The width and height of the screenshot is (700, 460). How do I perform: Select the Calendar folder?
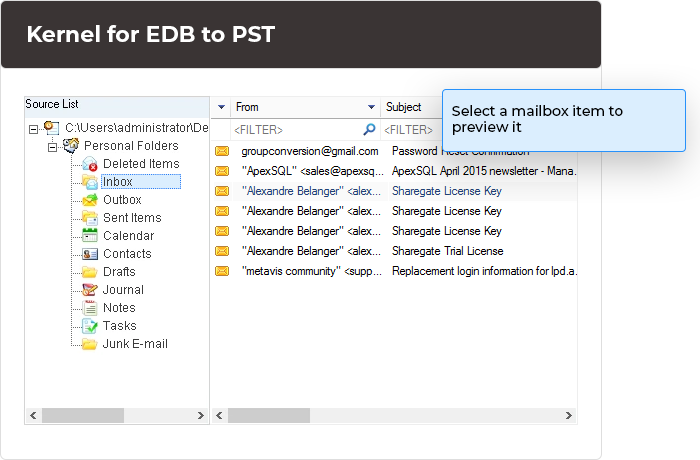coord(129,235)
